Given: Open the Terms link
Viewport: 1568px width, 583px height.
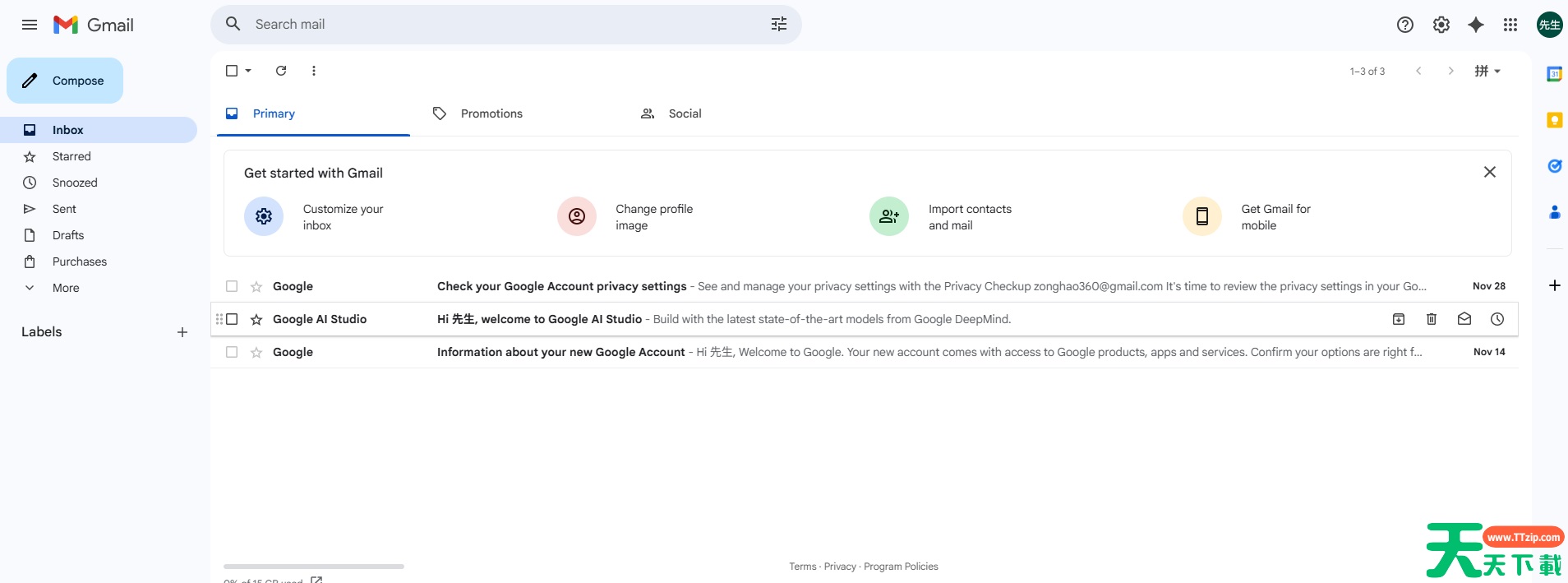Looking at the screenshot, I should point(803,567).
